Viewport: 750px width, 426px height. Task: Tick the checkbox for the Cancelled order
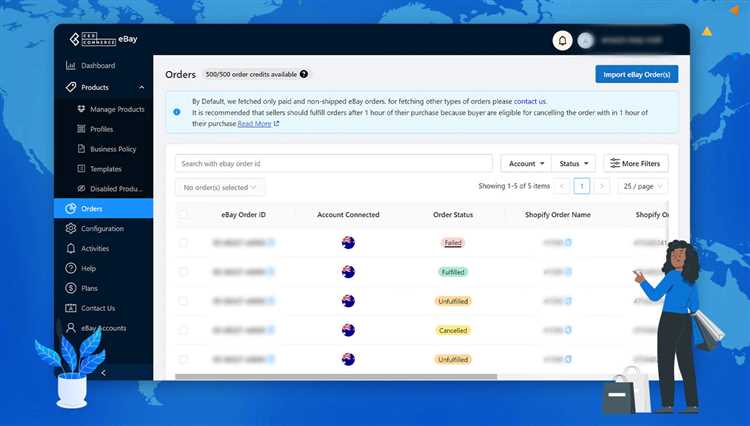pyautogui.click(x=183, y=330)
